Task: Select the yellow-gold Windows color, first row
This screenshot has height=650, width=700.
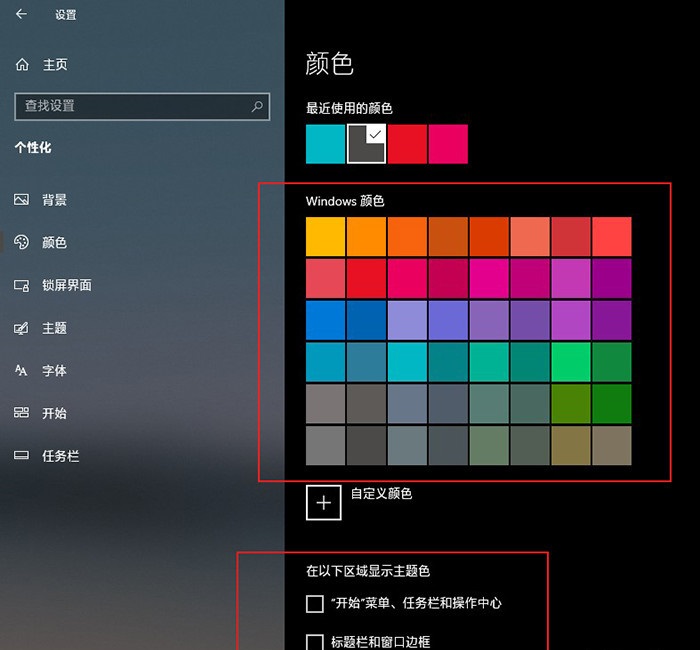Action: 325,237
